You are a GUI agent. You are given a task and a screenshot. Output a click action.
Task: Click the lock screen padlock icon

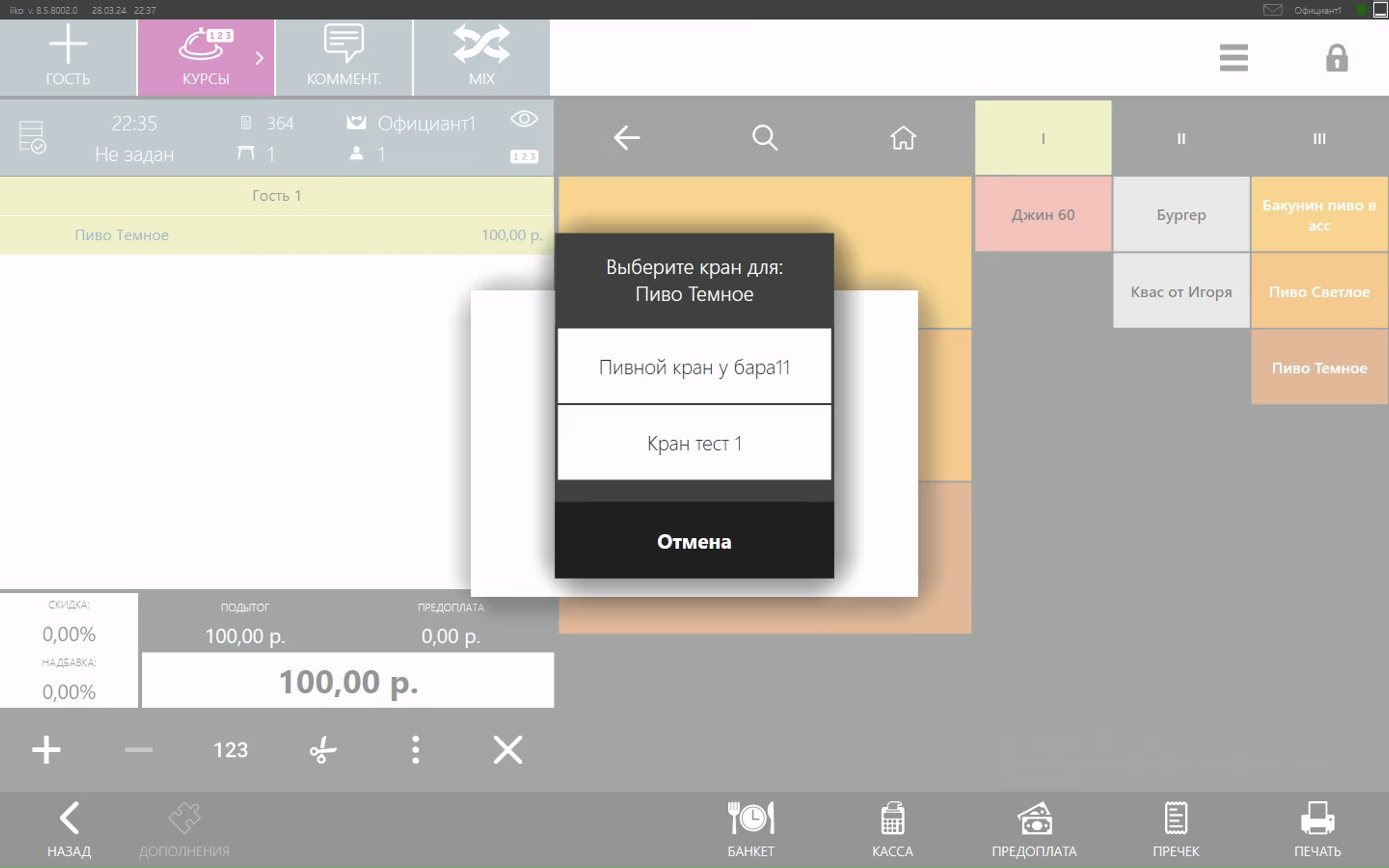(1337, 58)
